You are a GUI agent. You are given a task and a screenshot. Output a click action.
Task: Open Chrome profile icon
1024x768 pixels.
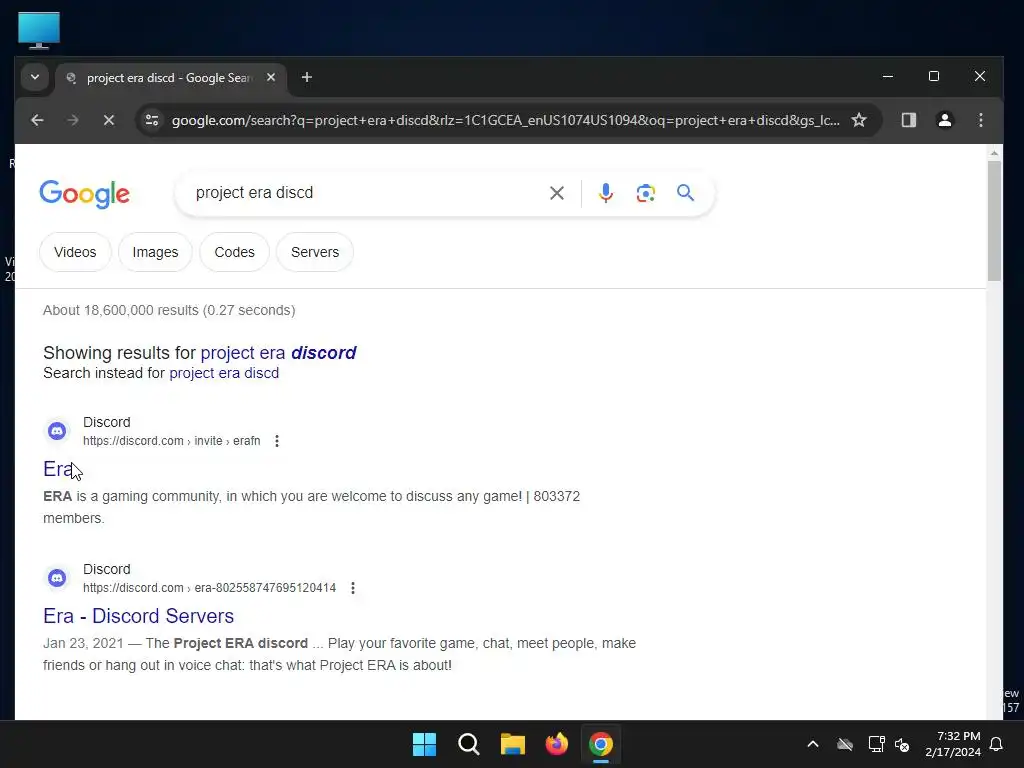(944, 120)
